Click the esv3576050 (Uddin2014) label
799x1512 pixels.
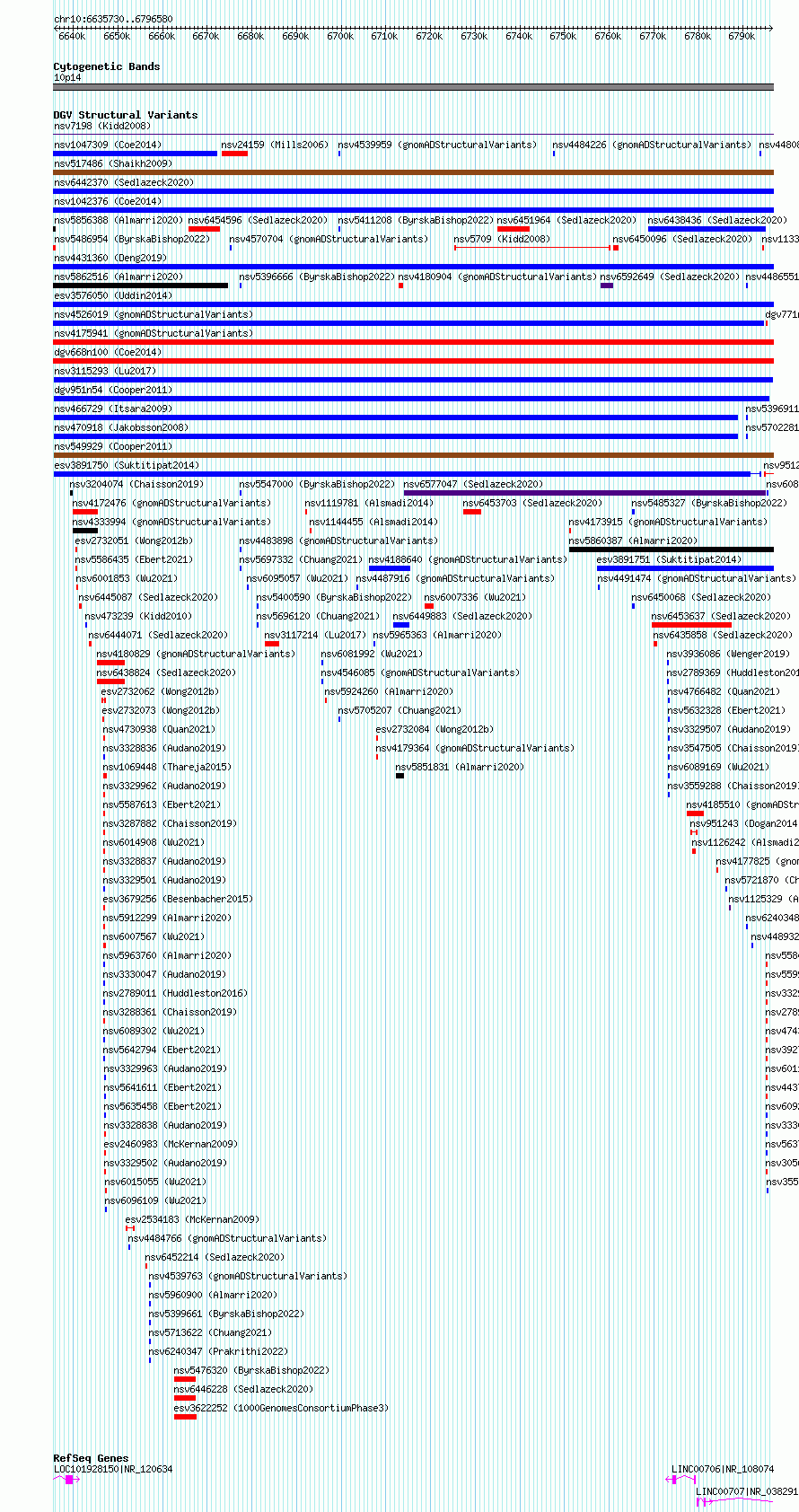(113, 295)
